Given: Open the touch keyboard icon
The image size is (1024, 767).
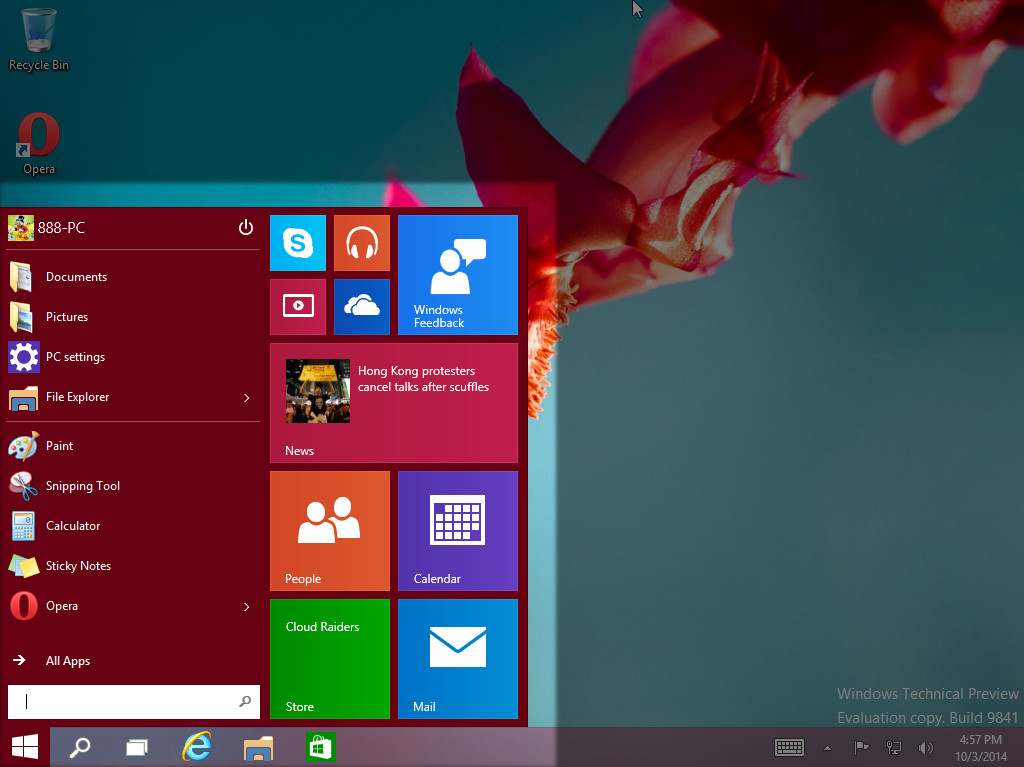Looking at the screenshot, I should (789, 747).
